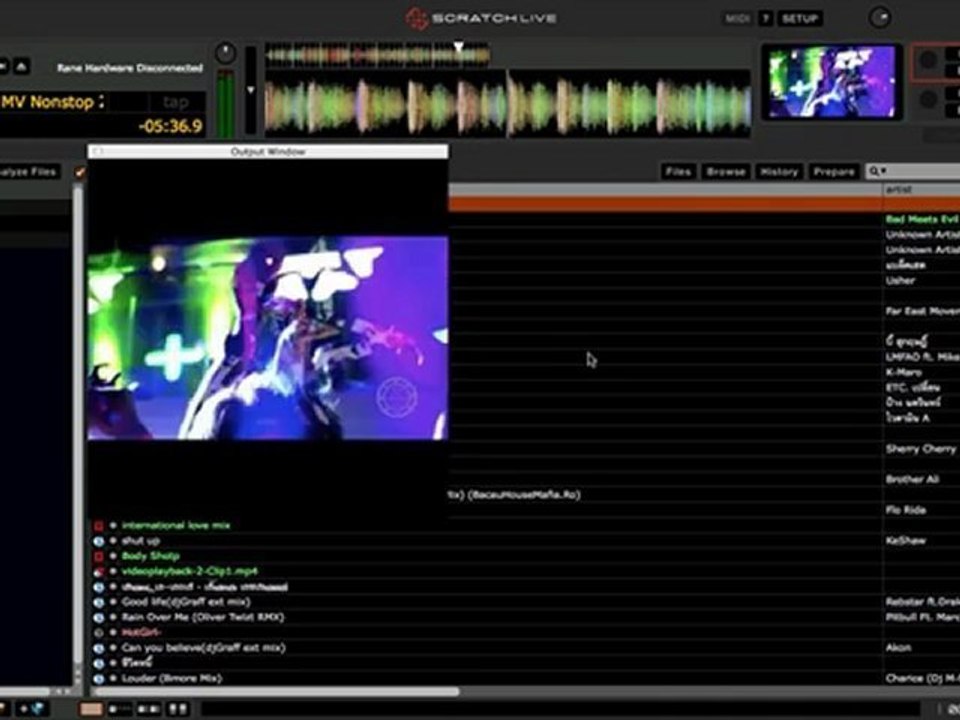Image resolution: width=960 pixels, height=720 pixels.
Task: Select videoplayback-2-Clip1.mp4 in the list
Action: point(190,571)
